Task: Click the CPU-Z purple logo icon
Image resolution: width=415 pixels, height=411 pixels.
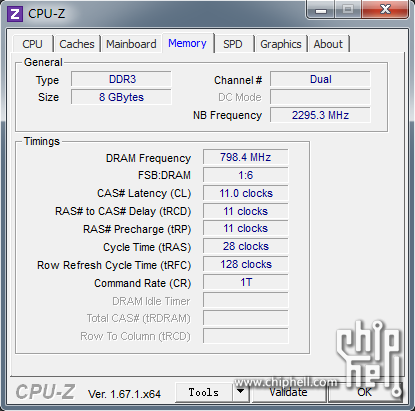Action: tap(15, 14)
